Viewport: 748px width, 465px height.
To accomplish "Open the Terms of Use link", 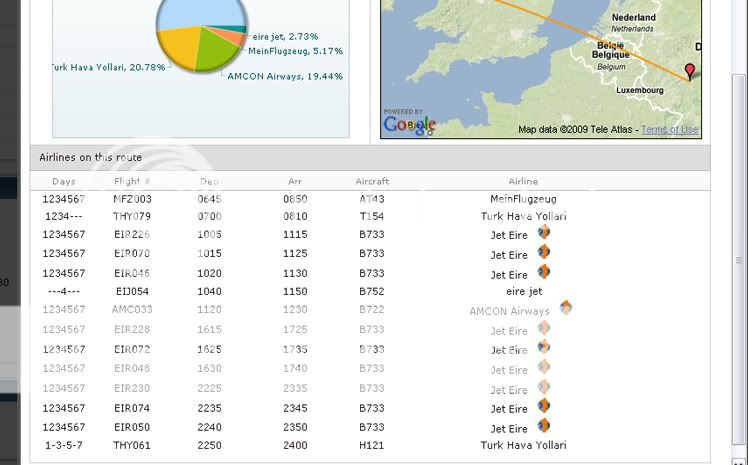I will click(669, 130).
